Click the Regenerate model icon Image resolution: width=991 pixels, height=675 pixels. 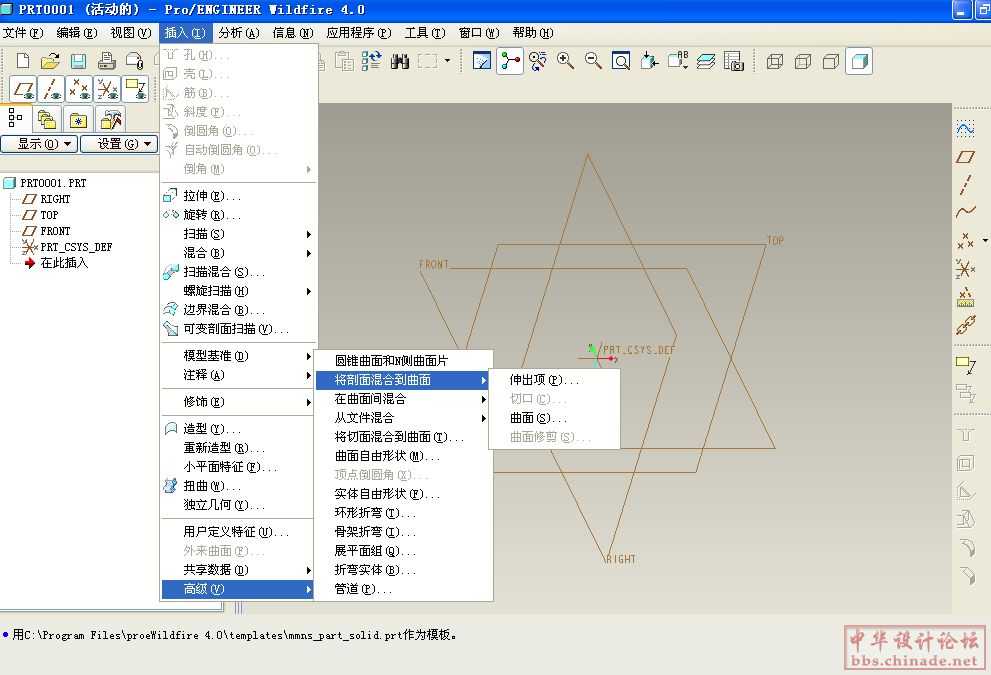tap(371, 61)
